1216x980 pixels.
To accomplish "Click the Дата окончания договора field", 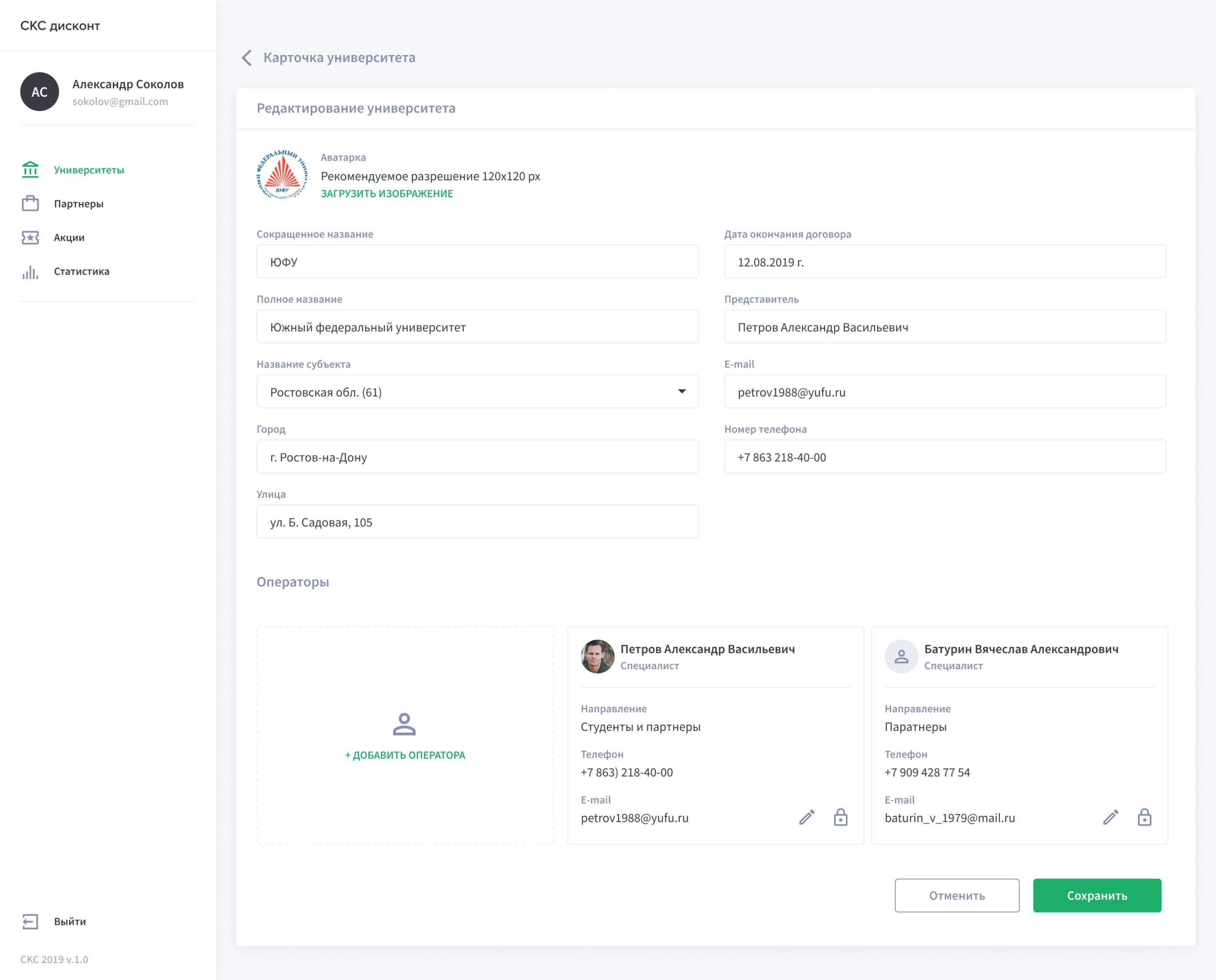I will pyautogui.click(x=945, y=261).
